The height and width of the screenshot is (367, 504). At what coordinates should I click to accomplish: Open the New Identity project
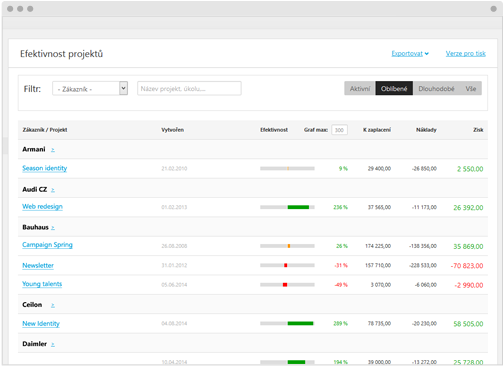pyautogui.click(x=41, y=324)
